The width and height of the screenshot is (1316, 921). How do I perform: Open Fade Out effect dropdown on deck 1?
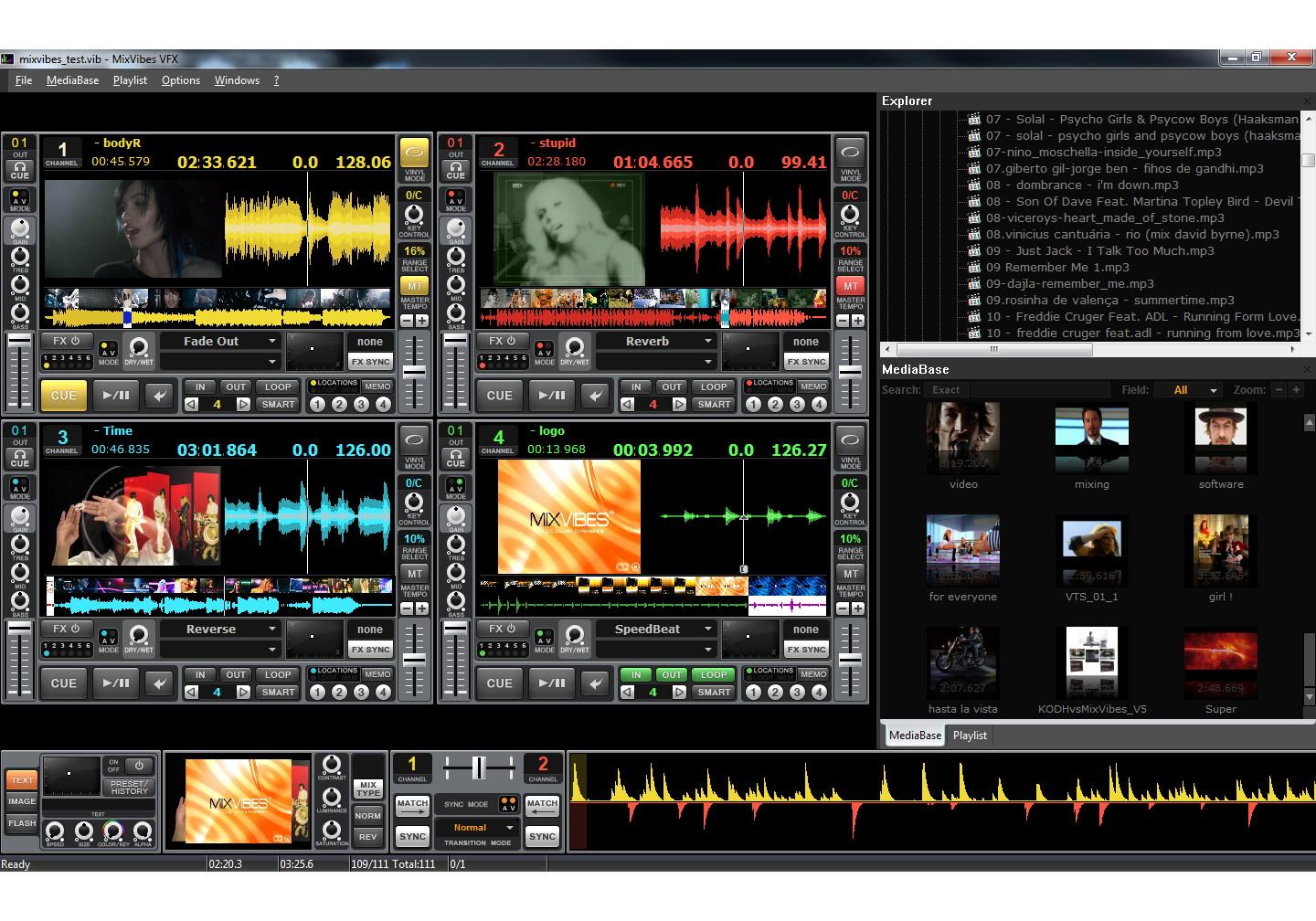220,341
